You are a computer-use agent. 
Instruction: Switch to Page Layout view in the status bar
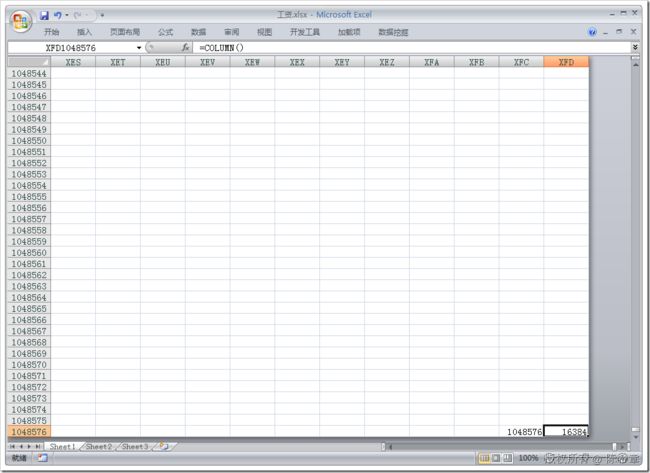tap(496, 458)
